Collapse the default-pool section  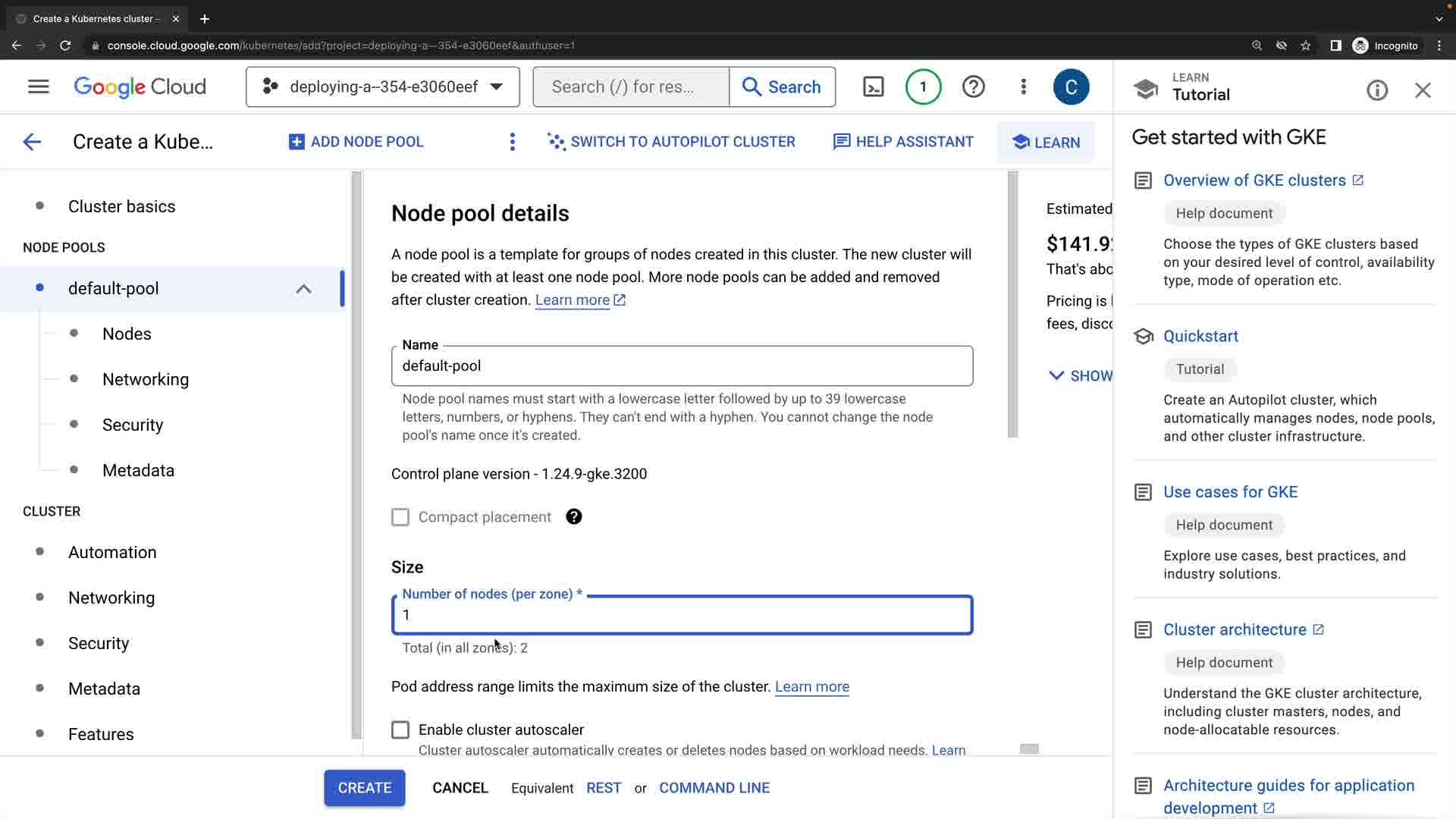click(303, 288)
